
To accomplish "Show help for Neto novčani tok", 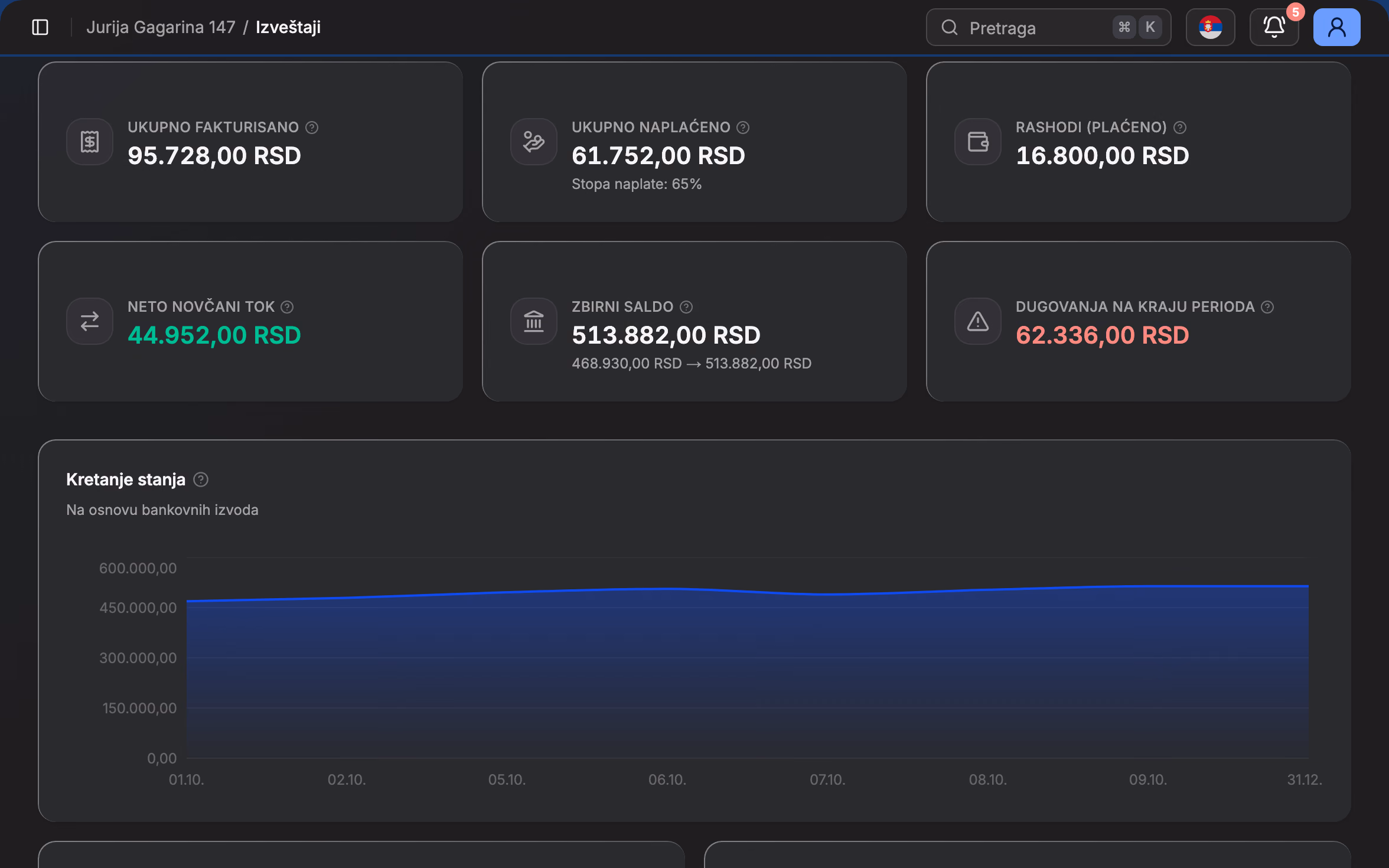I will (x=287, y=307).
